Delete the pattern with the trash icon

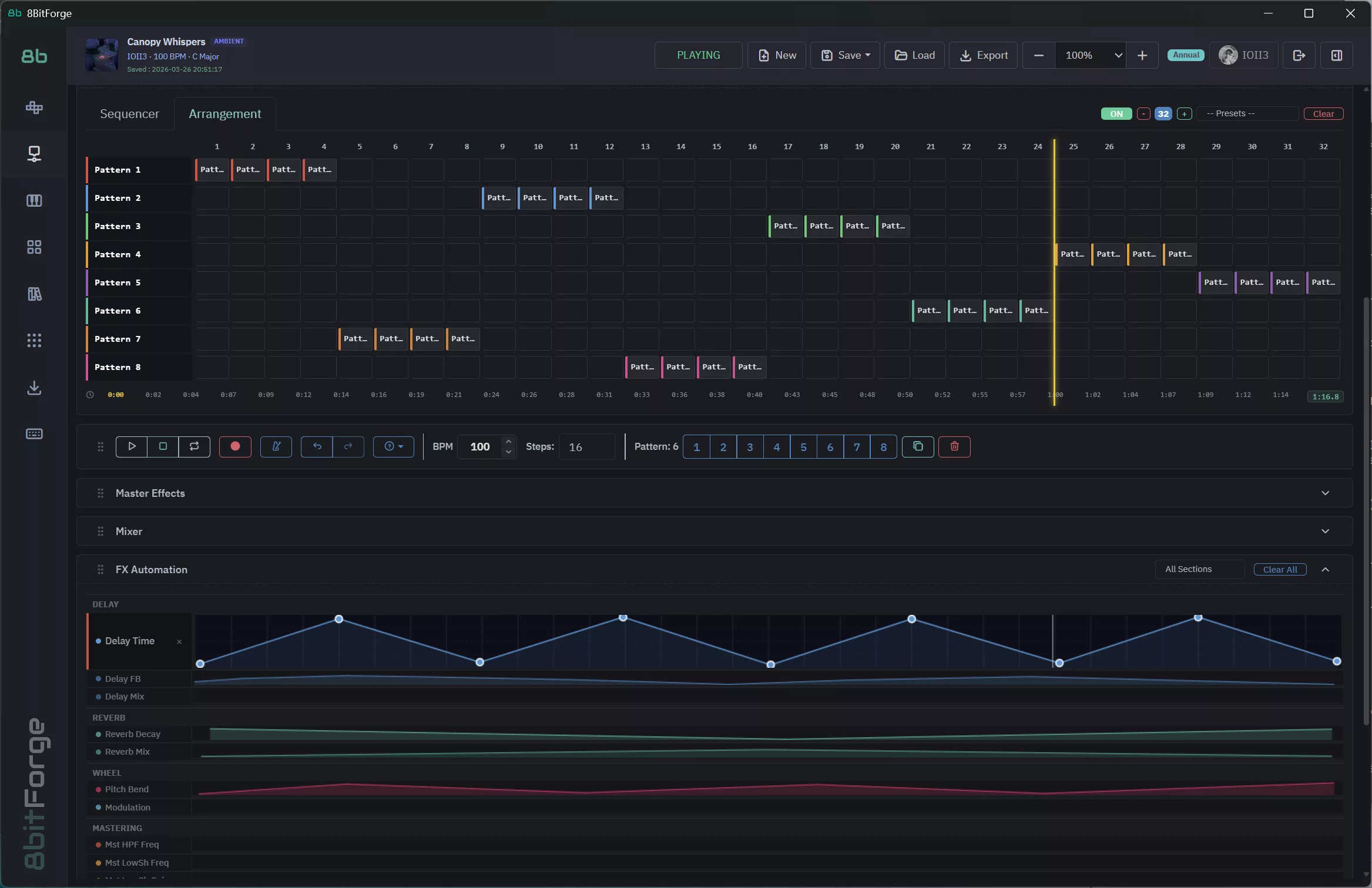pyautogui.click(x=954, y=447)
